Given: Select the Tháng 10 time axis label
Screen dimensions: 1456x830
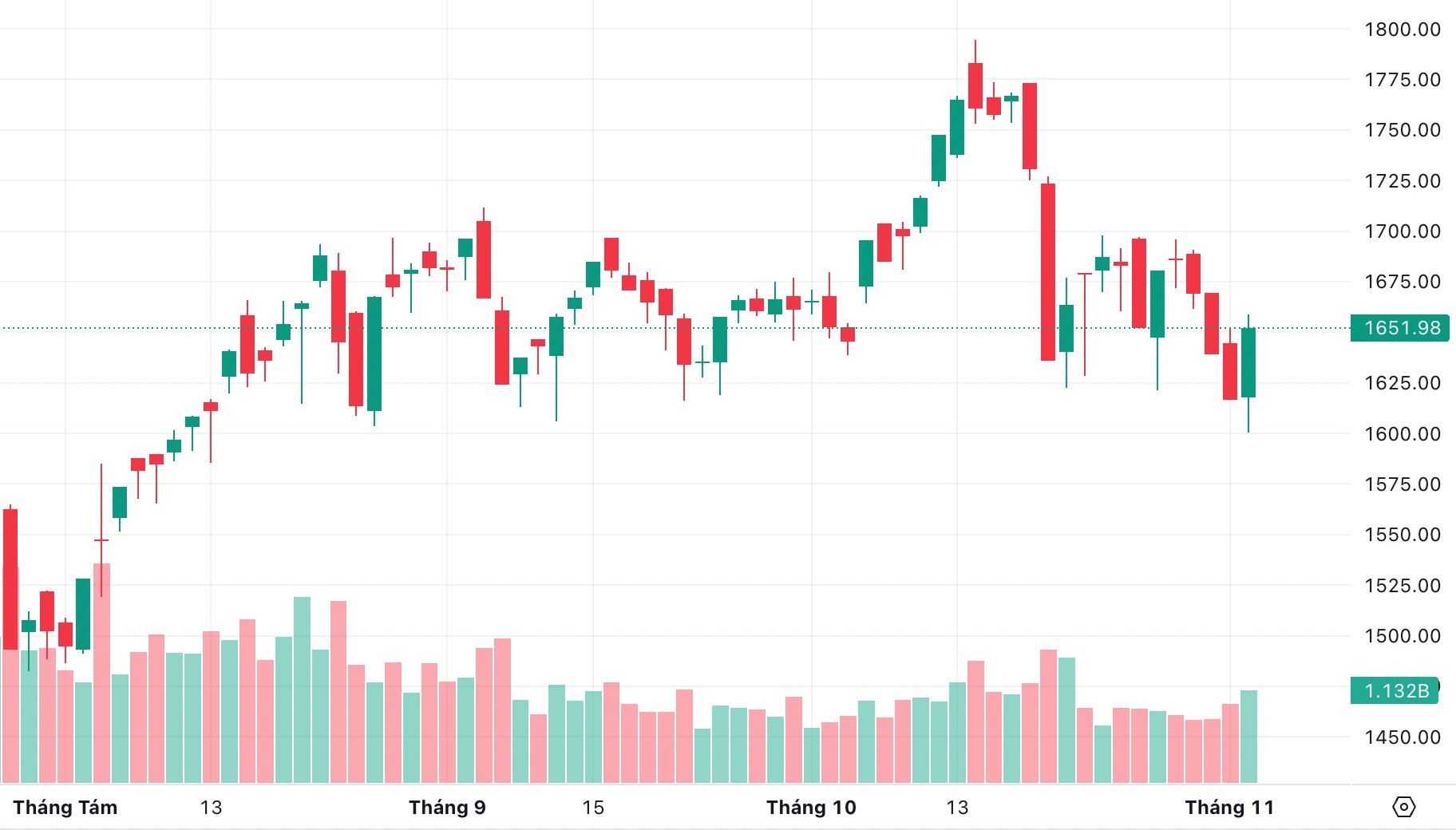Looking at the screenshot, I should pos(811,808).
